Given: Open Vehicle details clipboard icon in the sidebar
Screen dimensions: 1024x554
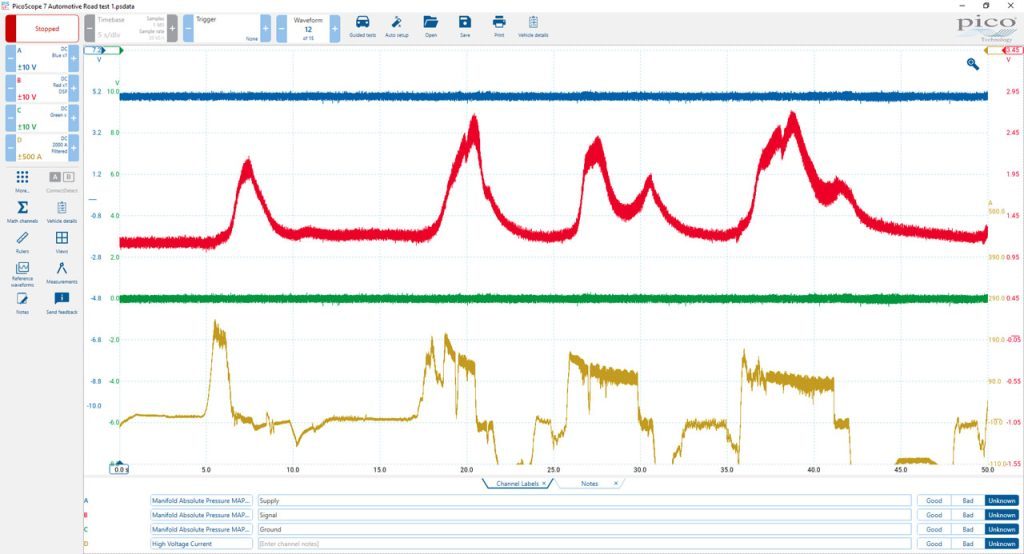Looking at the screenshot, I should coord(62,211).
